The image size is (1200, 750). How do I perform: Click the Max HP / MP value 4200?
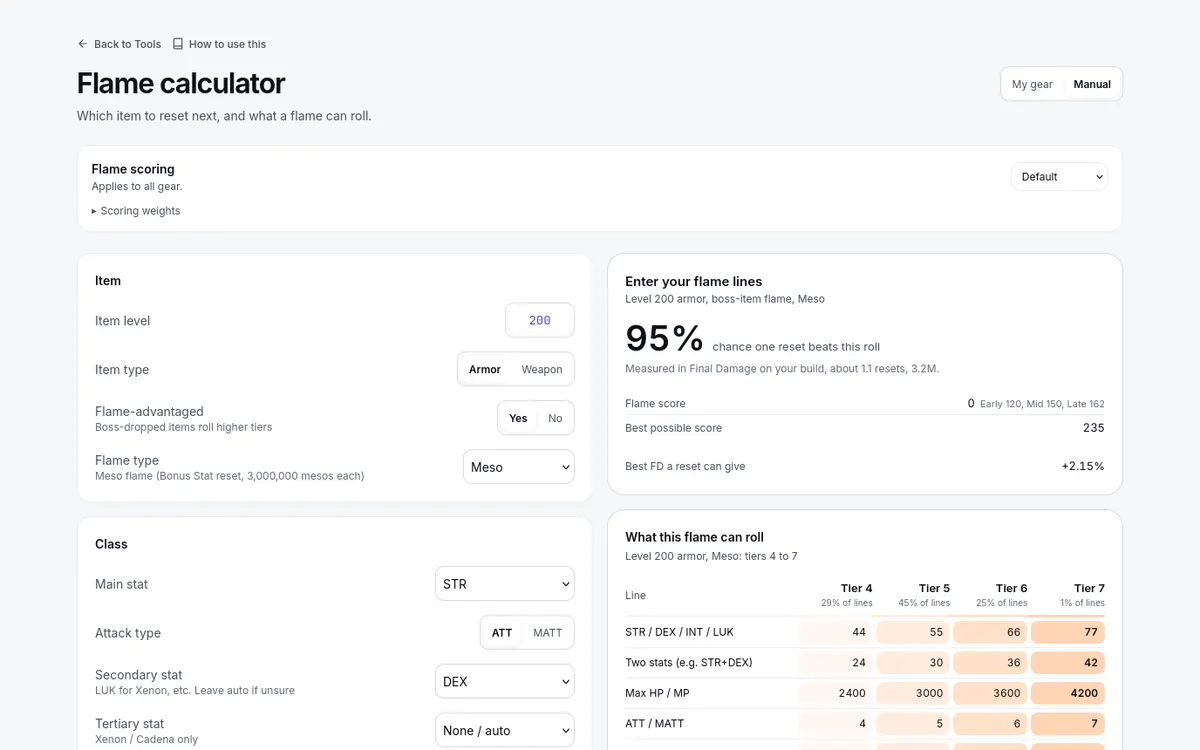tap(1068, 693)
